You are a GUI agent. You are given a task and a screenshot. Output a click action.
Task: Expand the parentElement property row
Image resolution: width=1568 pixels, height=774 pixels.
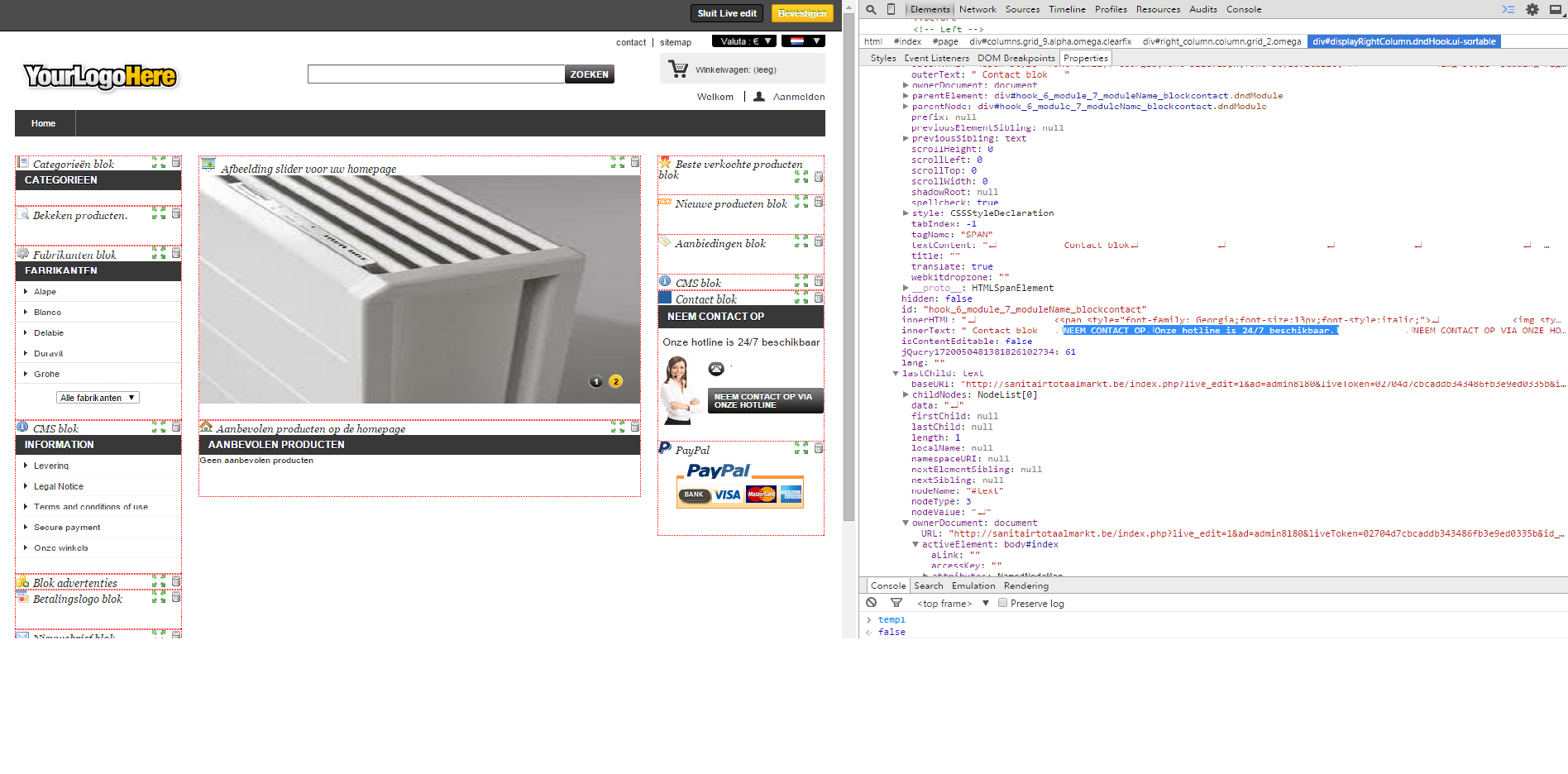(x=906, y=96)
